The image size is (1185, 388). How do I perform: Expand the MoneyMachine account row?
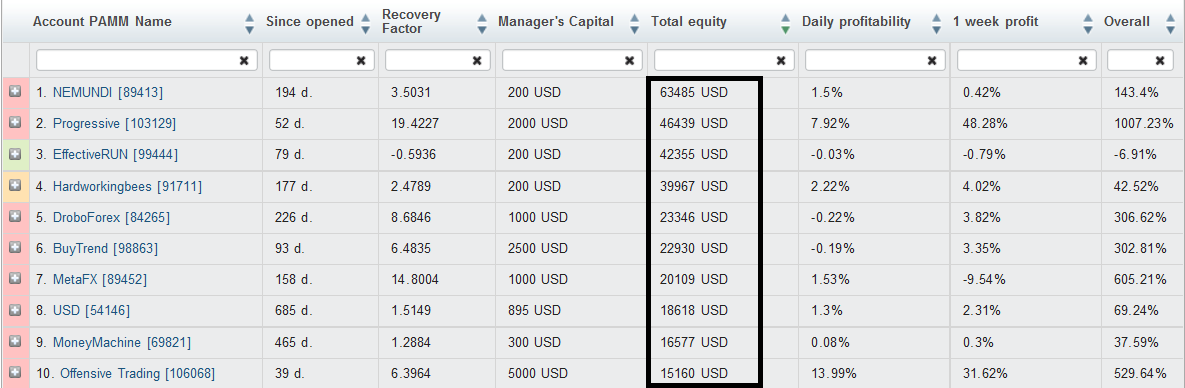[15, 342]
